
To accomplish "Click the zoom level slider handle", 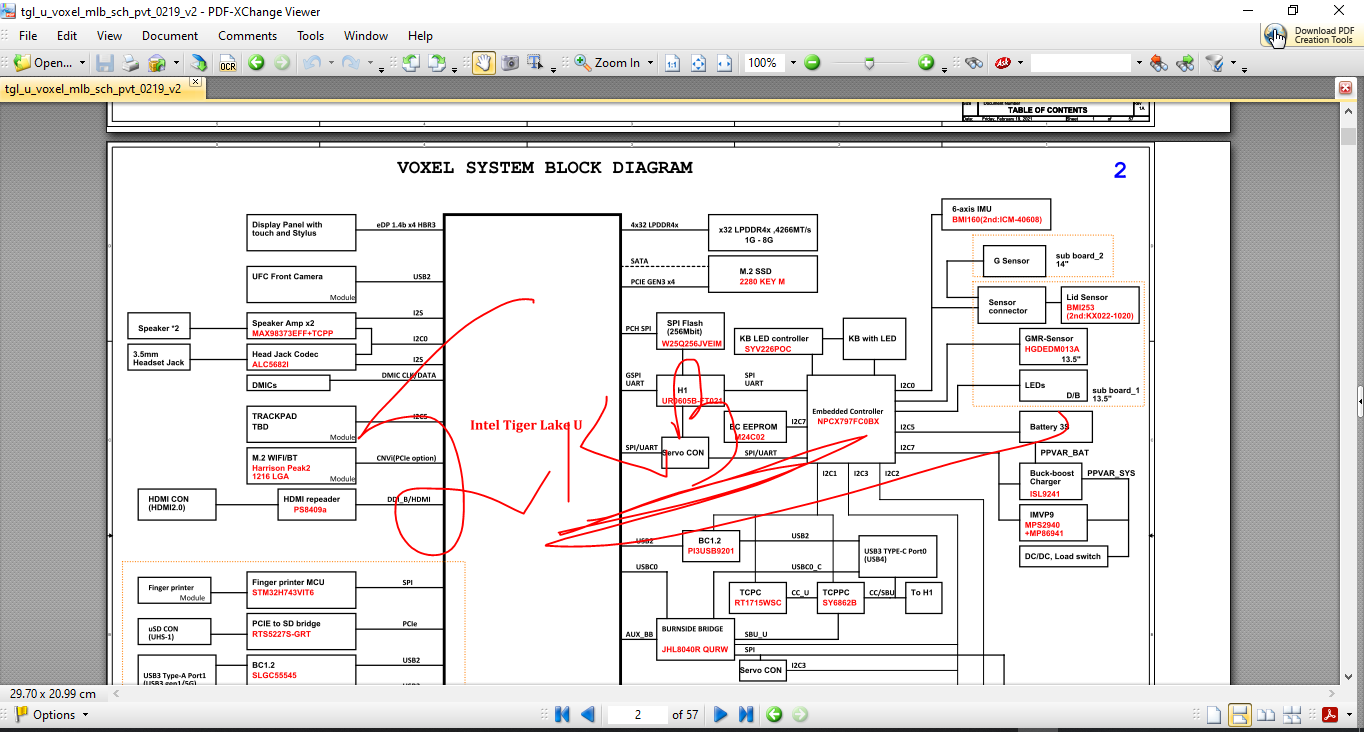I will (869, 62).
